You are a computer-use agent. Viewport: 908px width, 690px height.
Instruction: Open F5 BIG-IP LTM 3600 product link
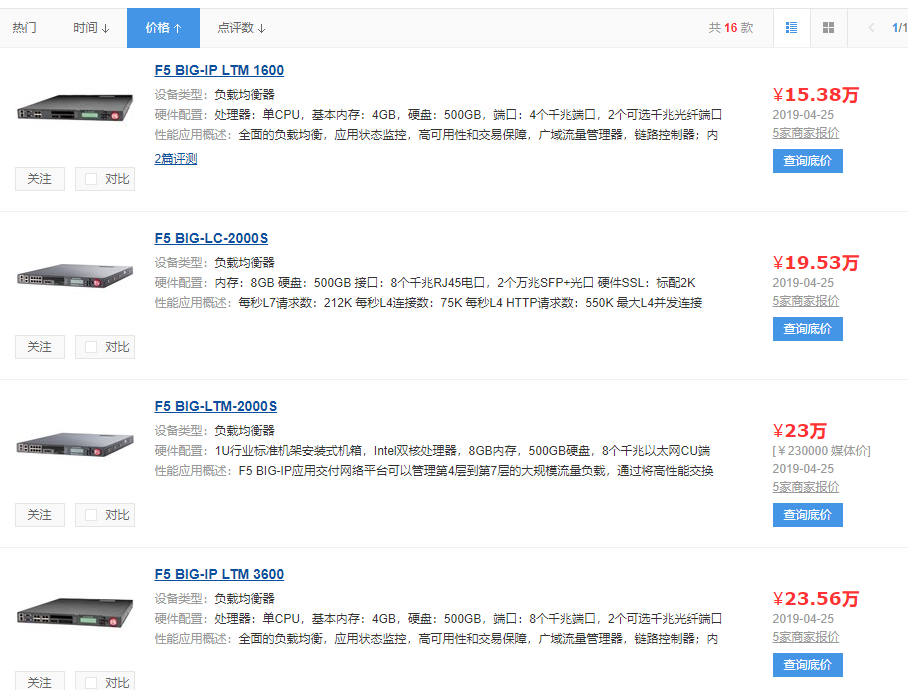[219, 574]
